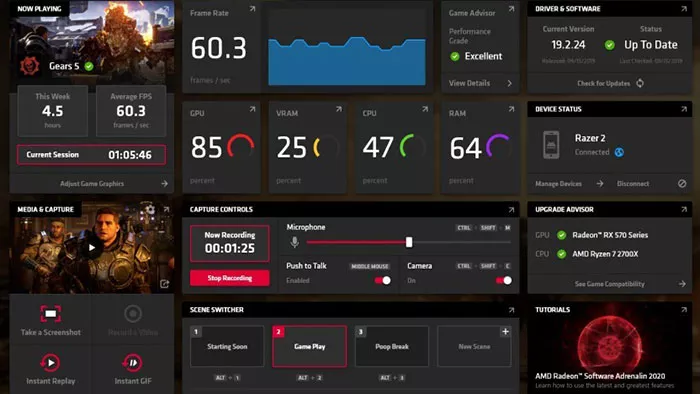Image resolution: width=700 pixels, height=394 pixels.
Task: Click the Microphone volume slider handle
Action: (x=409, y=242)
